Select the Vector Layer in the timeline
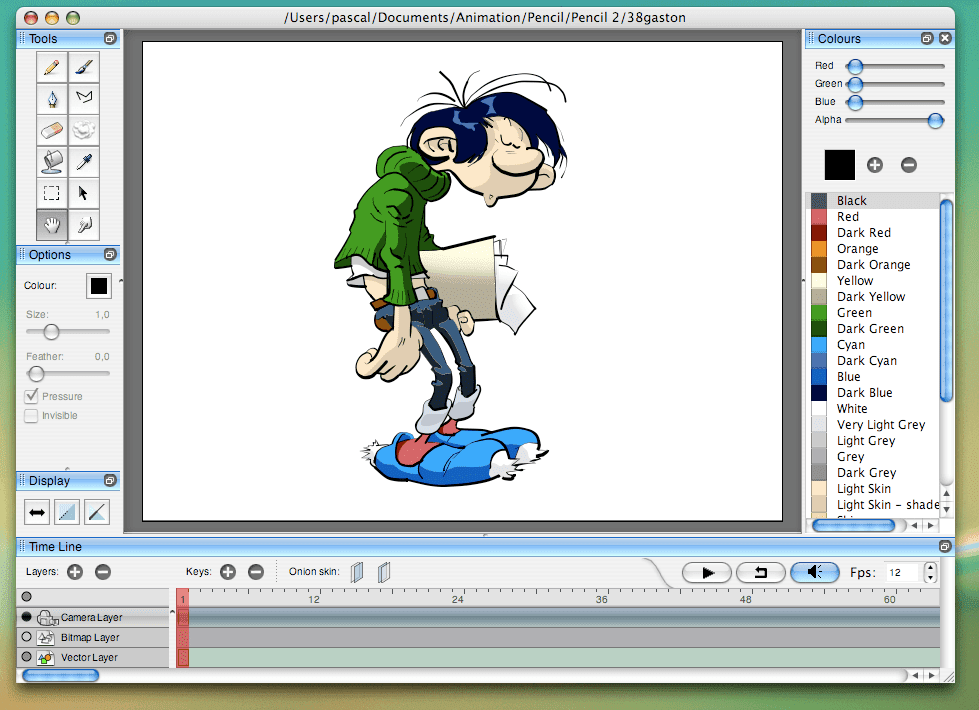This screenshot has width=979, height=710. tap(90, 657)
